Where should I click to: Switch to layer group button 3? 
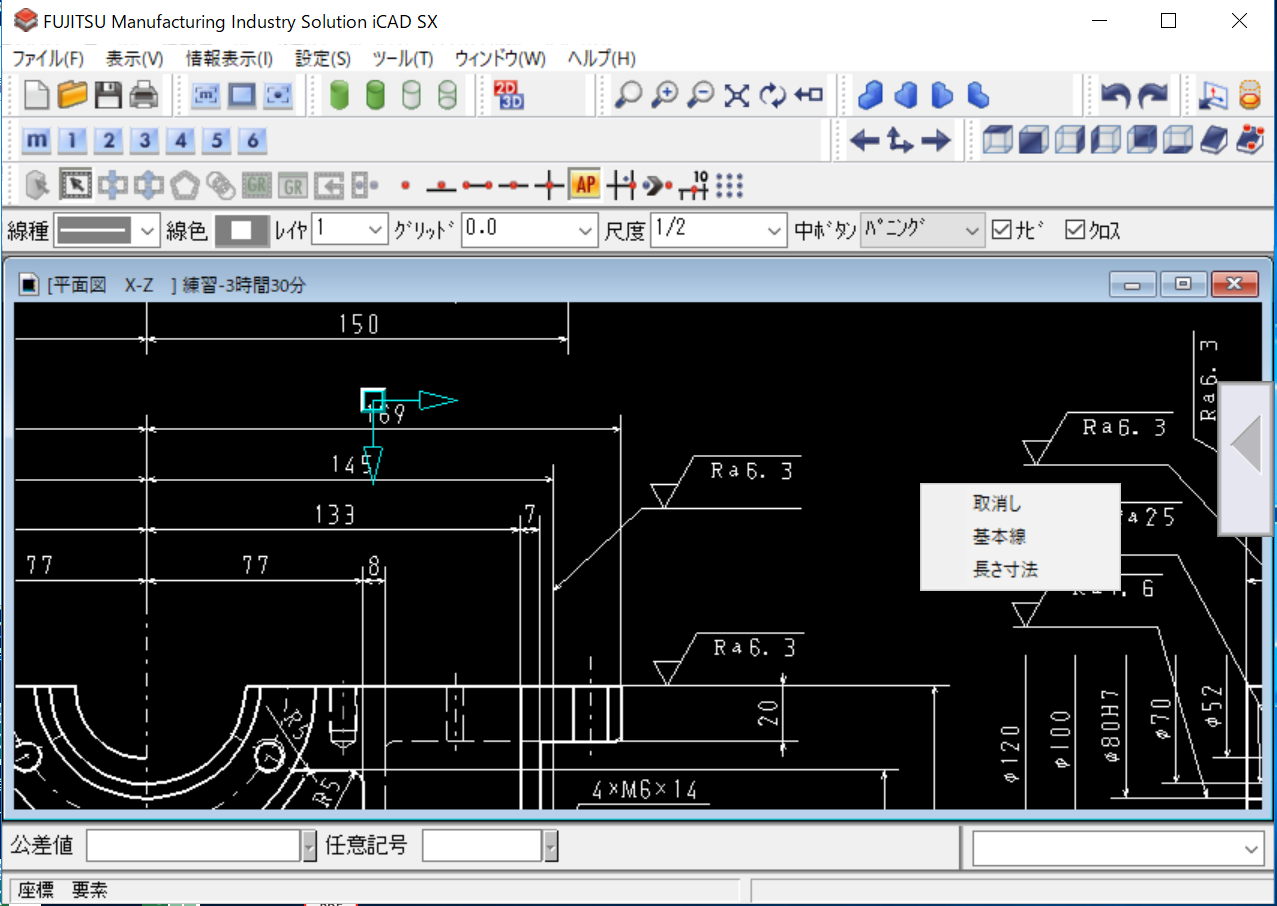146,140
